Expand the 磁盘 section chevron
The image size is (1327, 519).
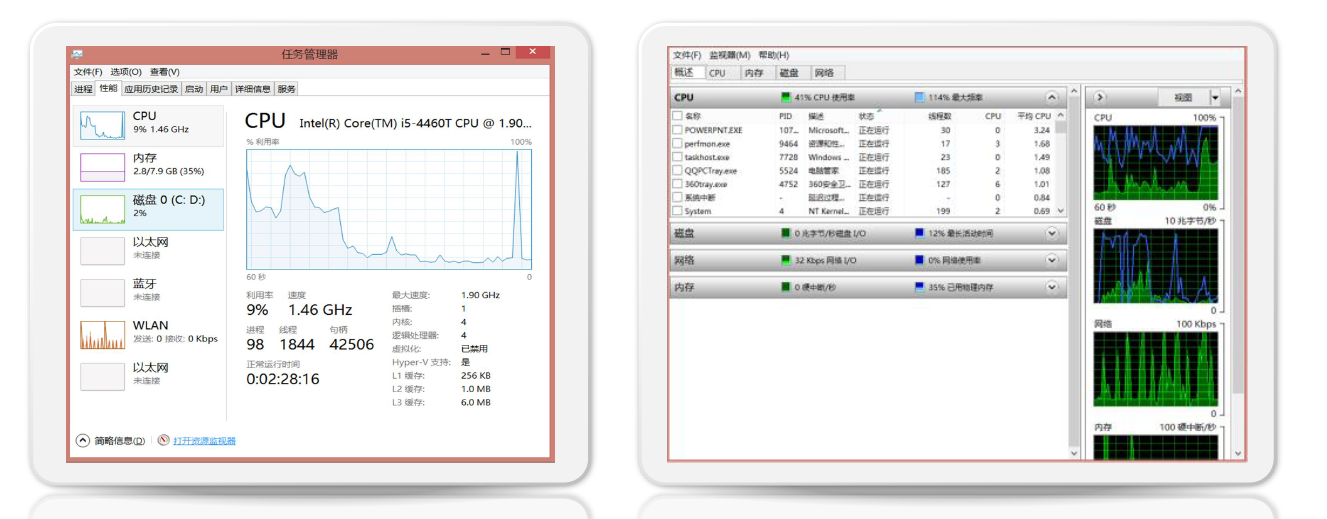point(1051,233)
